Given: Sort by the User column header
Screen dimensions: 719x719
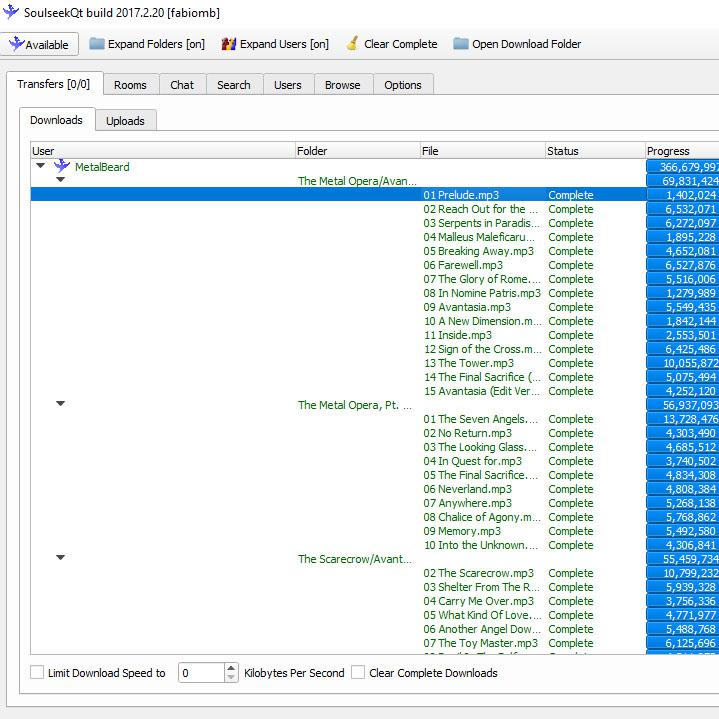Looking at the screenshot, I should click(163, 151).
